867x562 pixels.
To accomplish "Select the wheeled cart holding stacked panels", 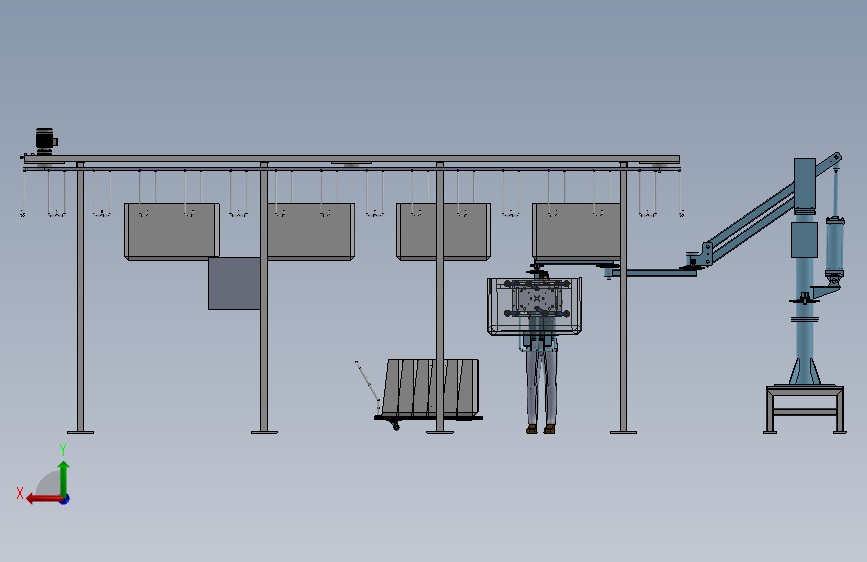I will [429, 394].
